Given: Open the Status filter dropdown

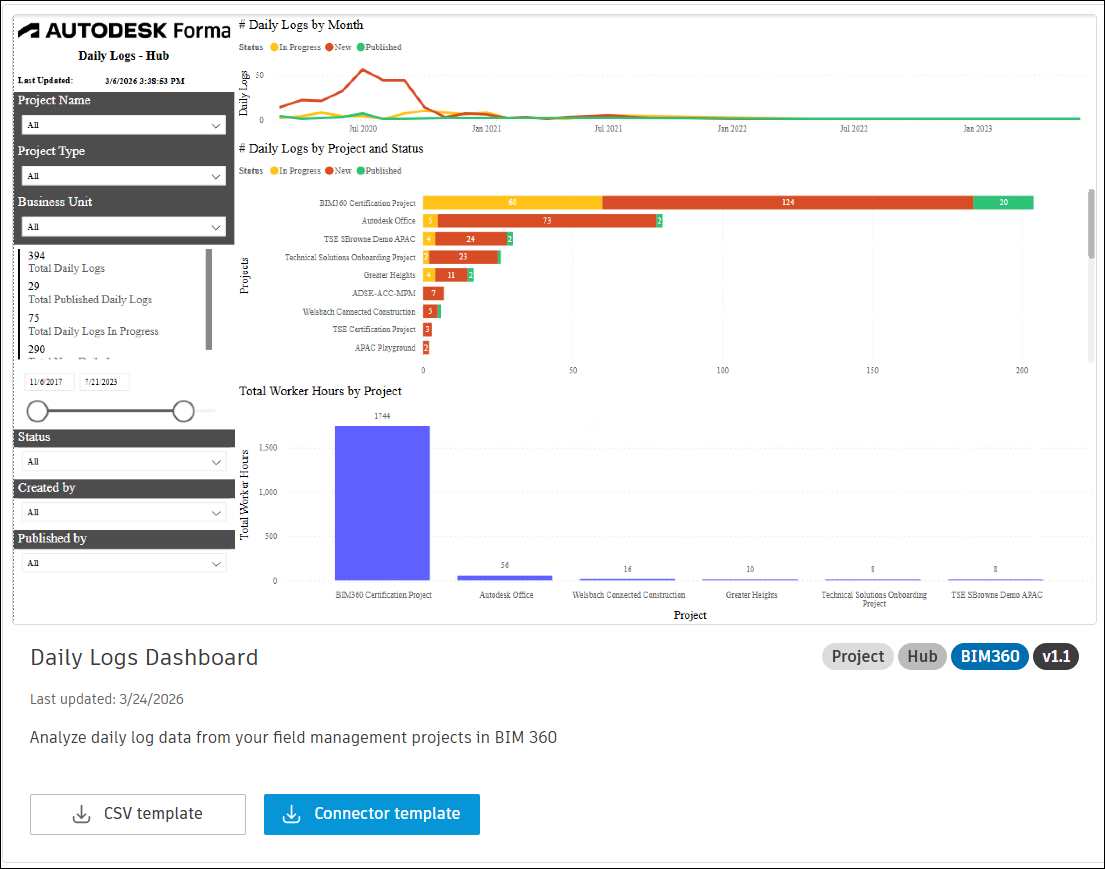Looking at the screenshot, I should [124, 462].
